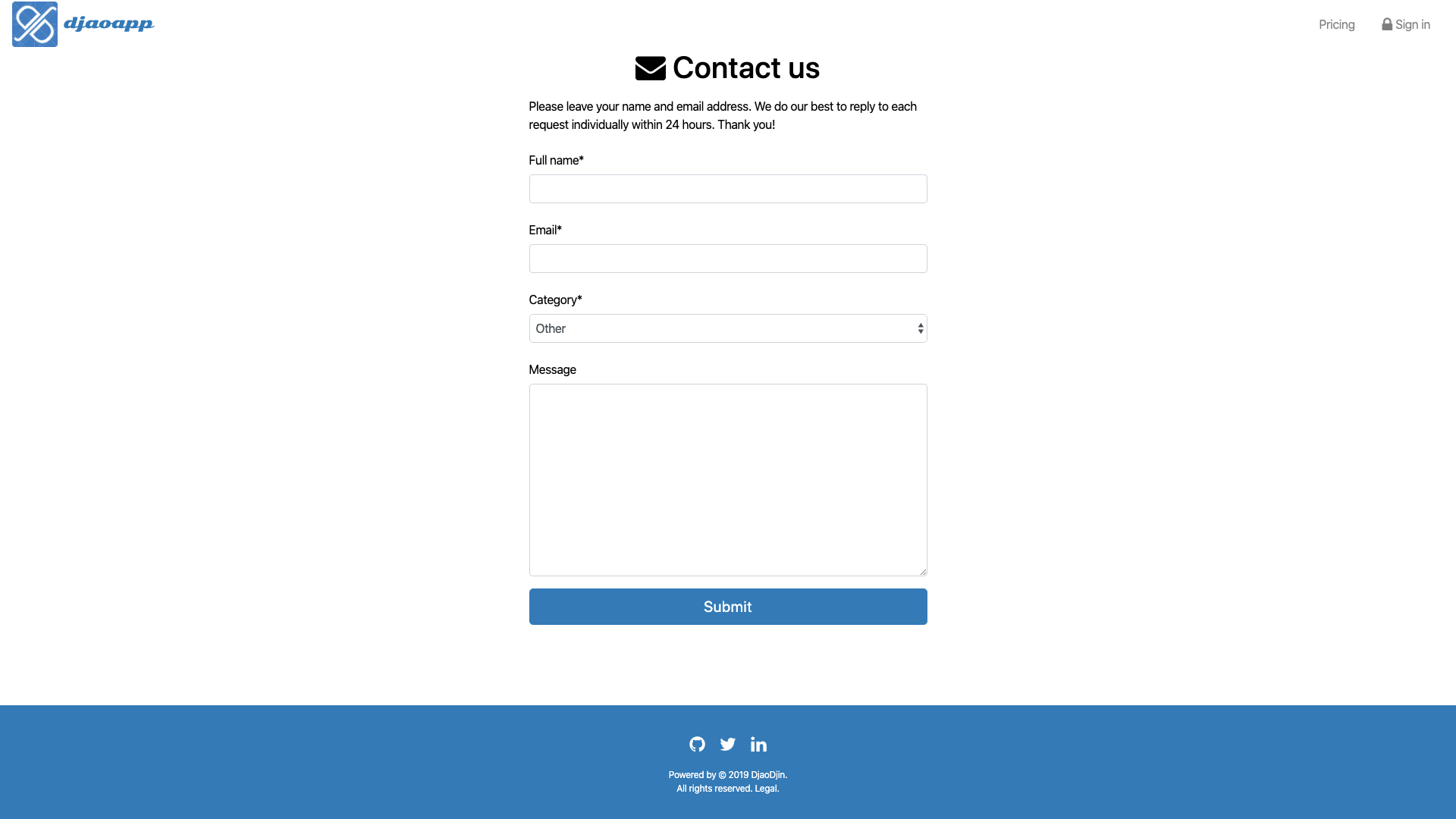The image size is (1456, 819).
Task: Open the Category dropdown showing Other
Action: coord(728,328)
